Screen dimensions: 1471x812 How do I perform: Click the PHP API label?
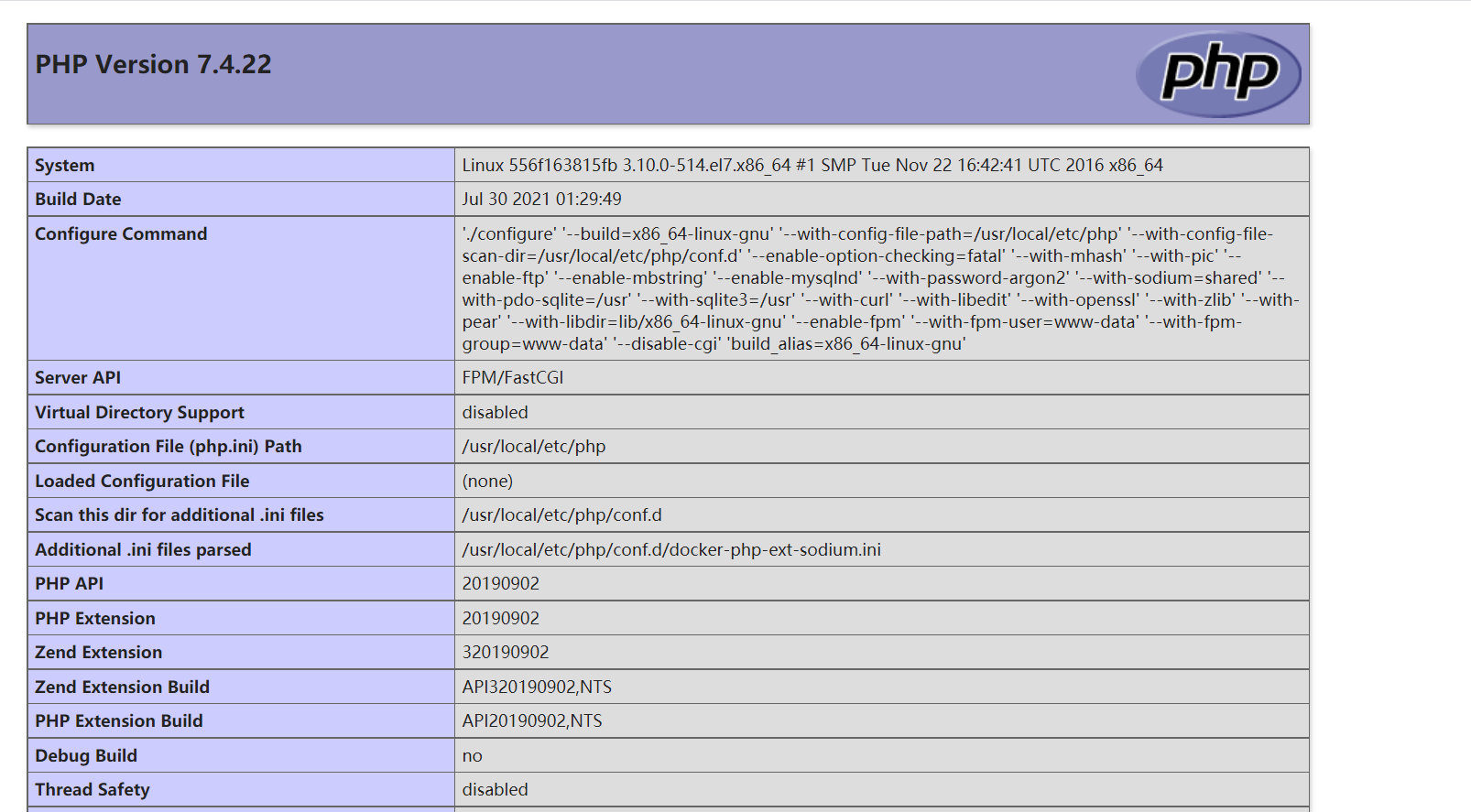pos(70,583)
